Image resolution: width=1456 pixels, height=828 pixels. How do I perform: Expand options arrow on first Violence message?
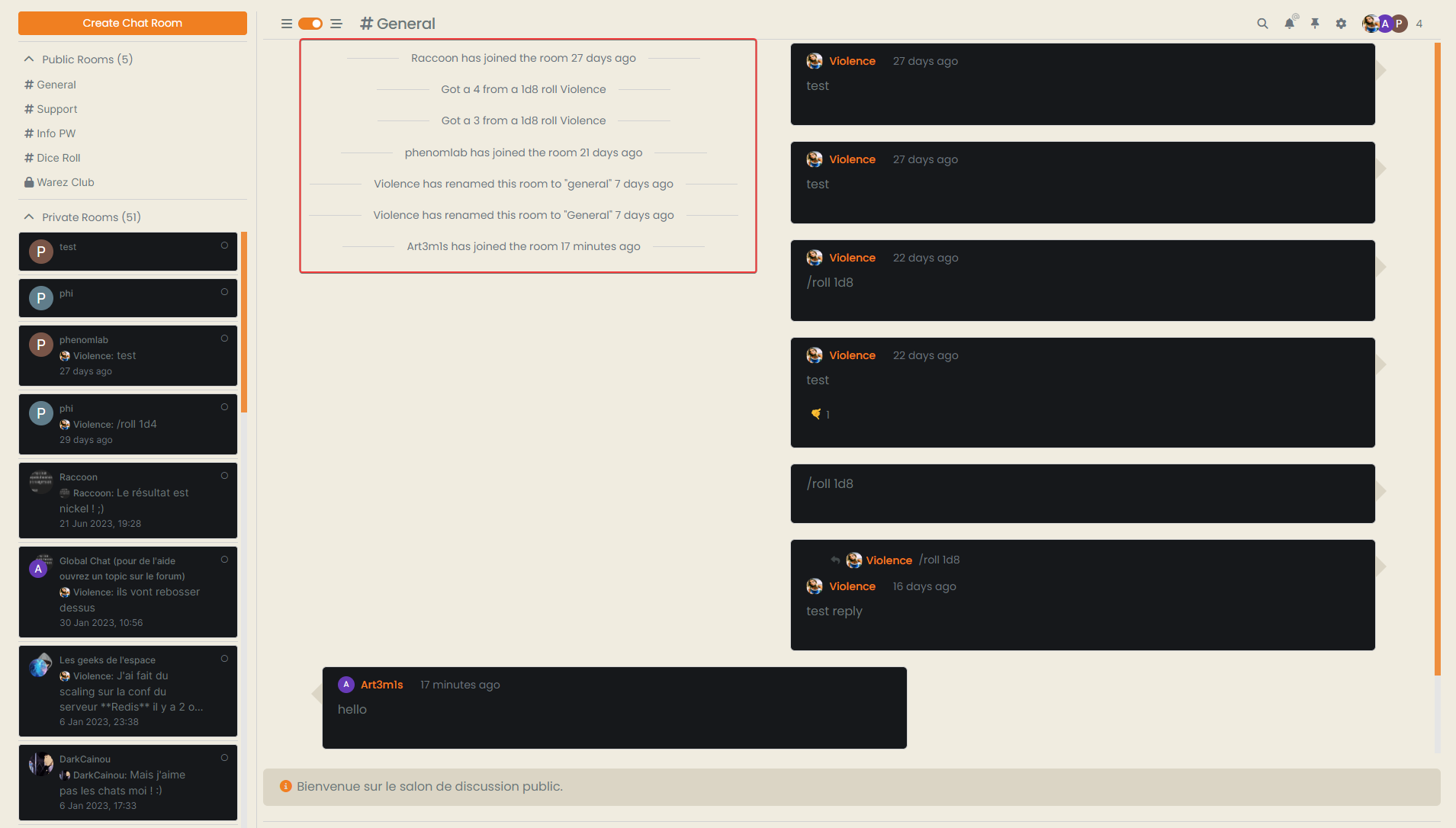[x=1380, y=70]
